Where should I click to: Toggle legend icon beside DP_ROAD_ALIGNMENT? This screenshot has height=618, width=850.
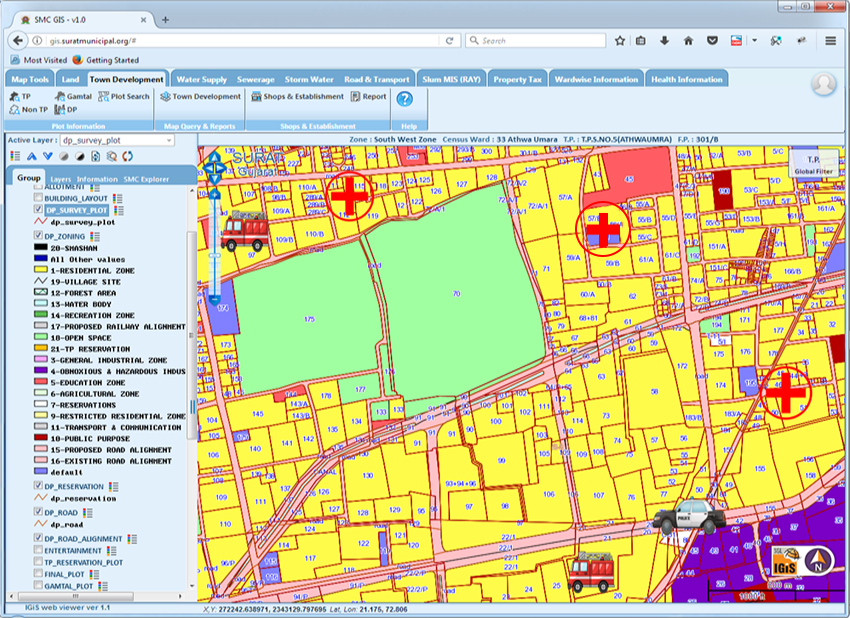pyautogui.click(x=132, y=539)
